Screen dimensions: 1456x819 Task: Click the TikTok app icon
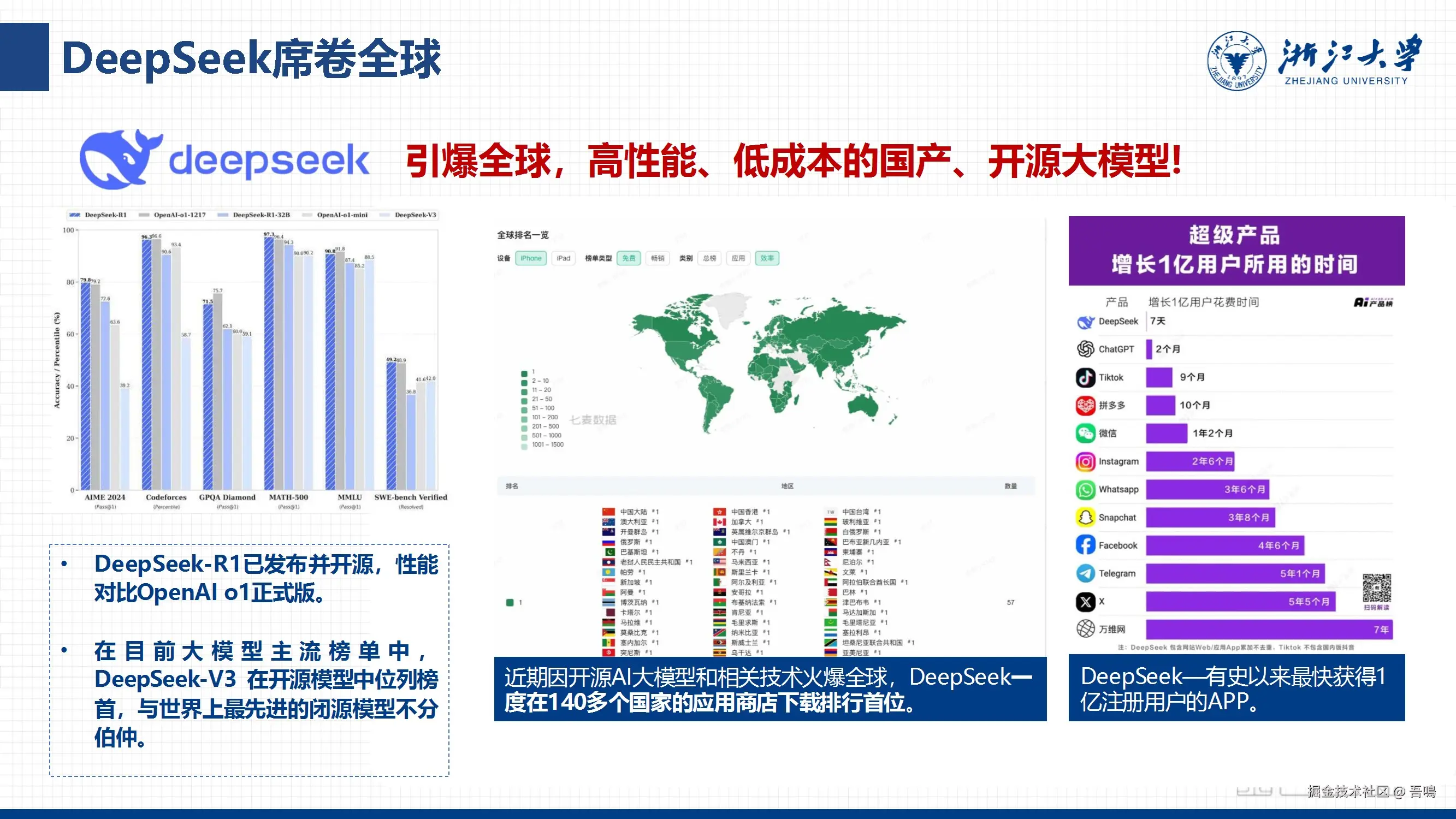coord(1085,377)
